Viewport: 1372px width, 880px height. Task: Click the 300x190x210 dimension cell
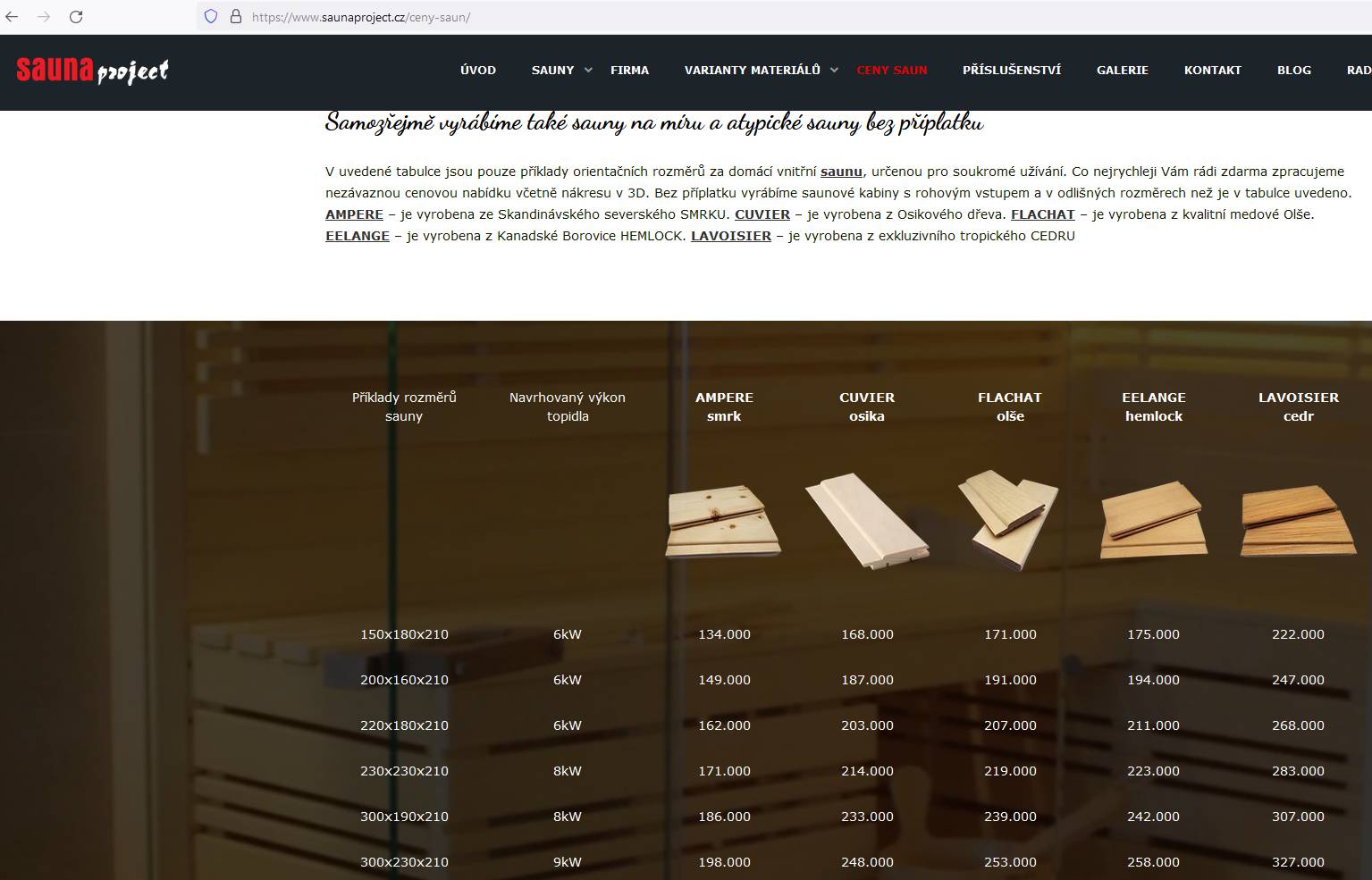(404, 817)
